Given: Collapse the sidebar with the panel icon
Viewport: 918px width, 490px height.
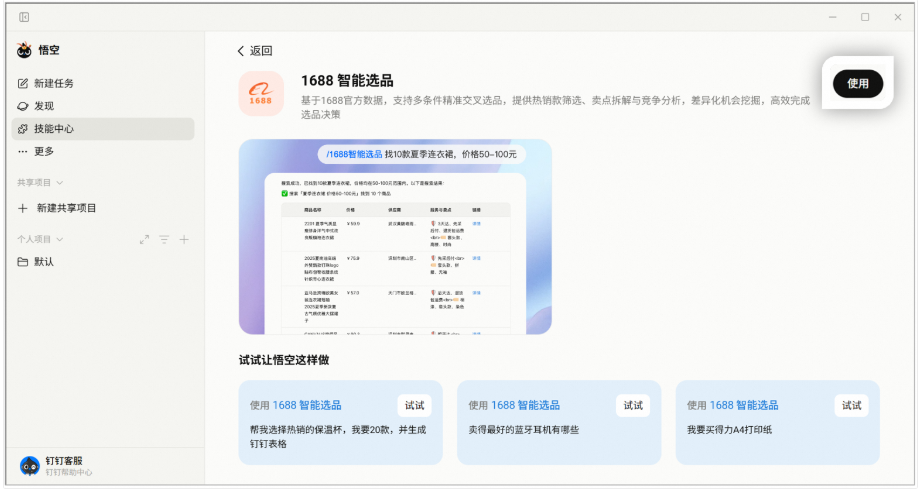Looking at the screenshot, I should pyautogui.click(x=24, y=18).
